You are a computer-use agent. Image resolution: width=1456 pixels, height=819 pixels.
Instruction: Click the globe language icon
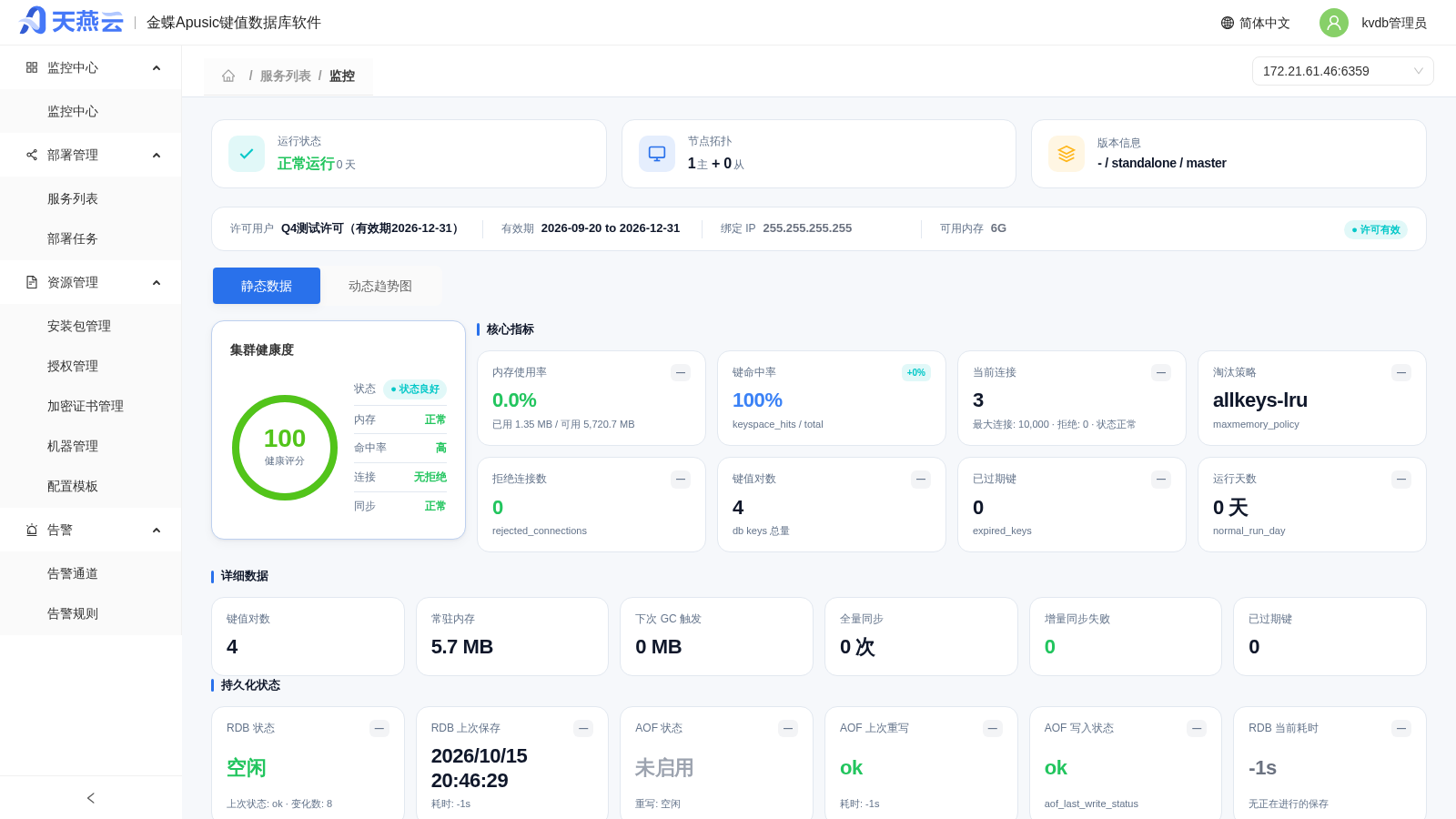[1228, 23]
